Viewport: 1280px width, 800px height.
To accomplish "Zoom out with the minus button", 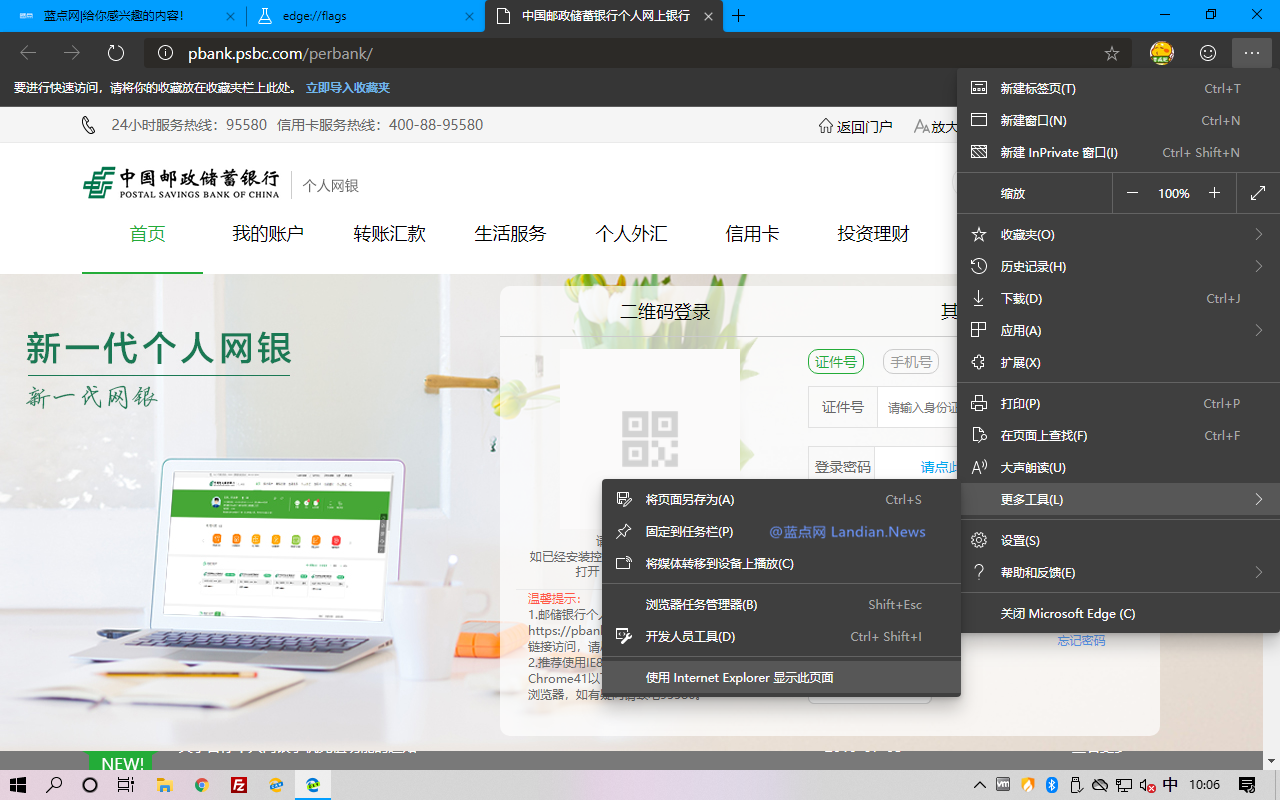I will [1132, 193].
